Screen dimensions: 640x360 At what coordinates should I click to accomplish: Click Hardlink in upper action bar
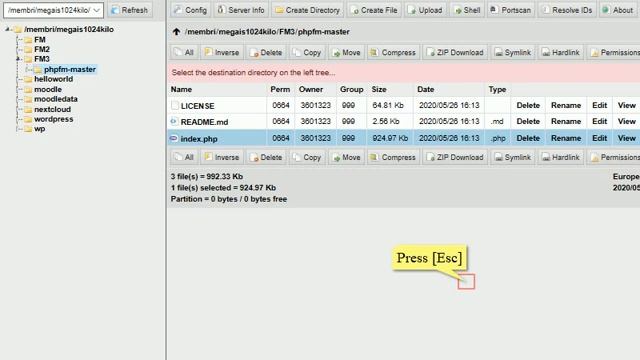(561, 52)
